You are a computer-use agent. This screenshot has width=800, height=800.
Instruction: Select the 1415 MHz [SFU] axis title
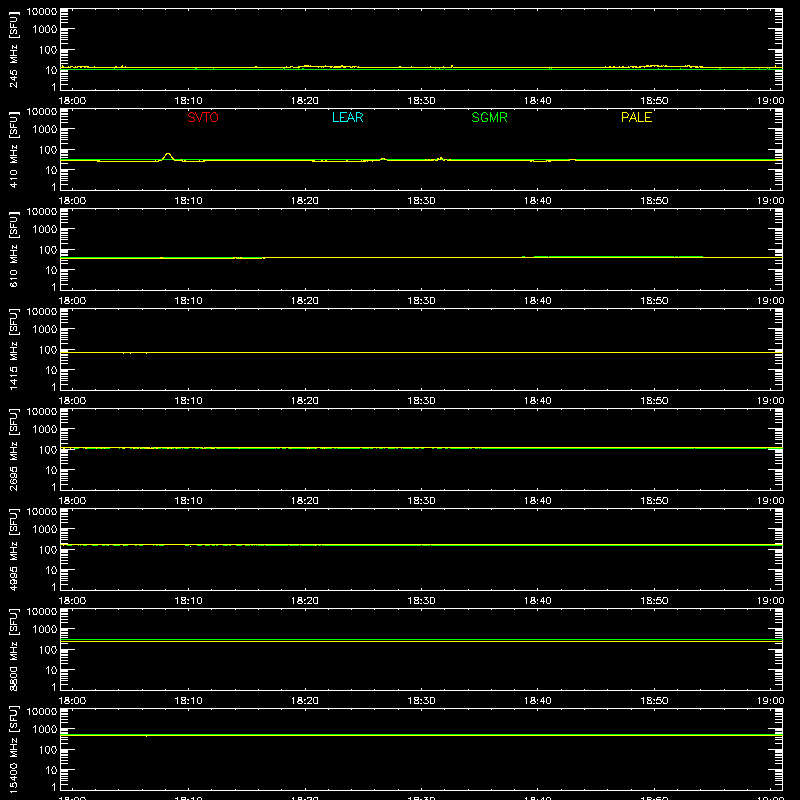[x=14, y=349]
